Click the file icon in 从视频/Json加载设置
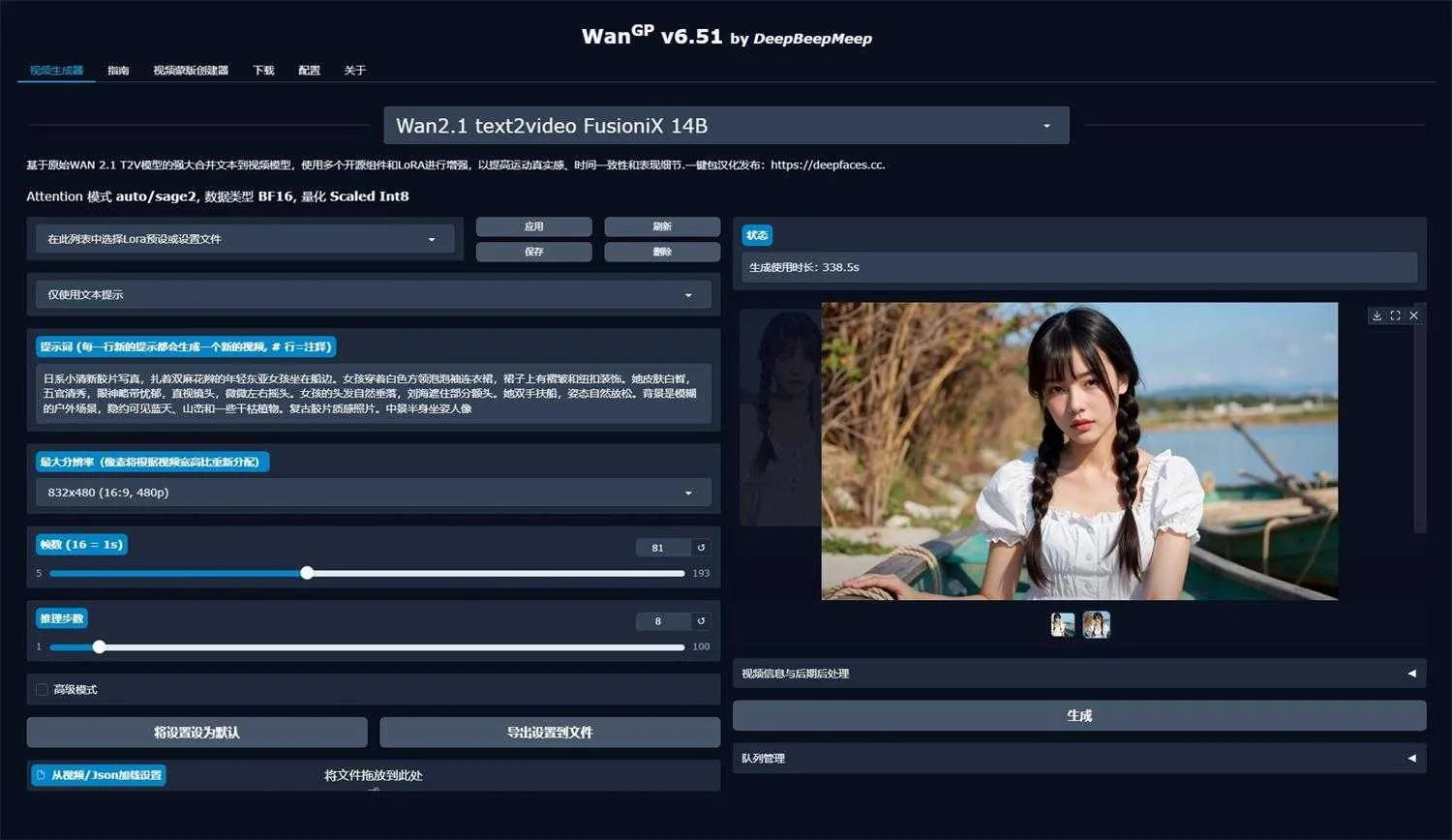This screenshot has height=840, width=1452. click(x=41, y=775)
